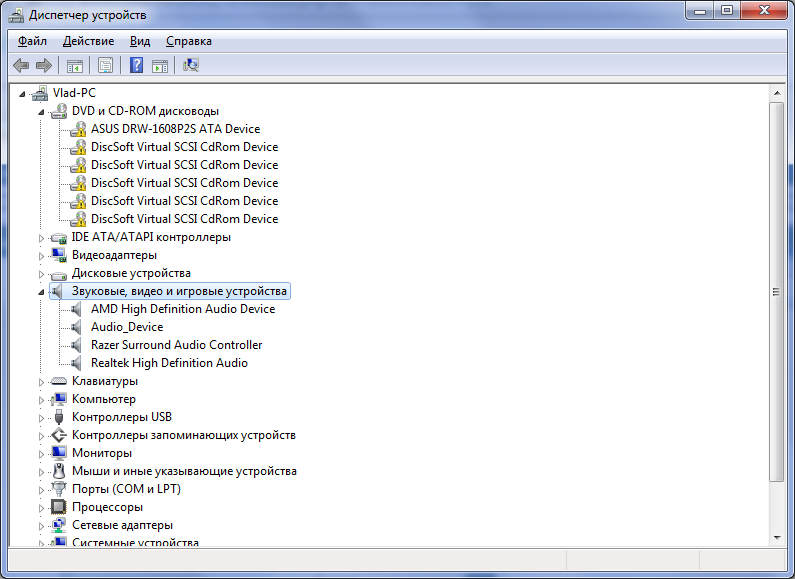Click the scrollbar down arrow
The height and width of the screenshot is (579, 795).
pos(777,538)
